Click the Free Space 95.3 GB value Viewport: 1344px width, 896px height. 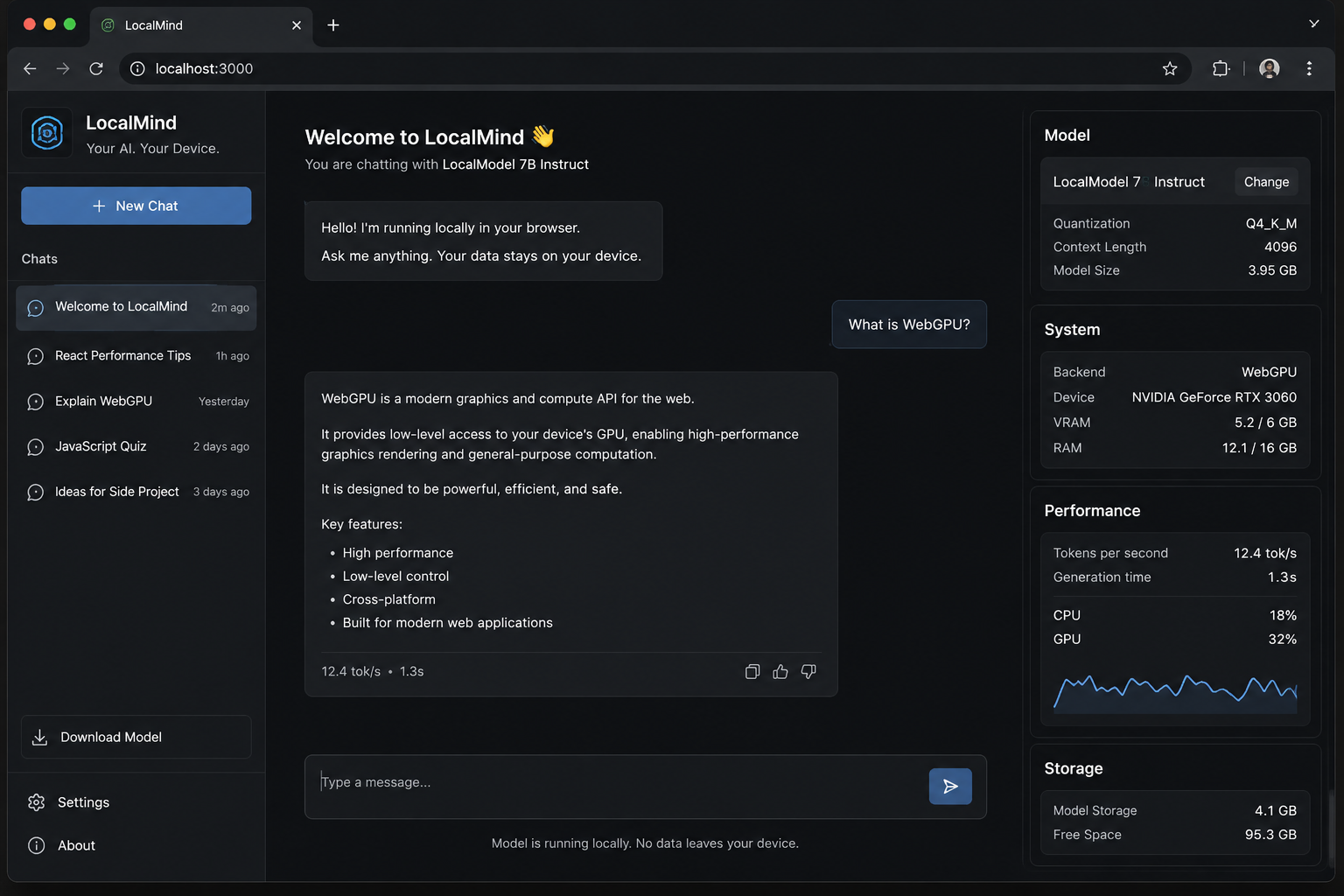[1270, 835]
